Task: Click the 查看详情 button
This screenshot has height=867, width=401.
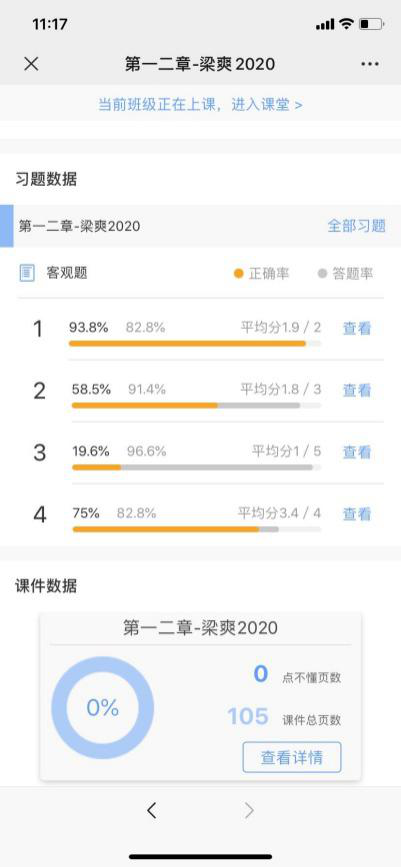Action: point(292,757)
